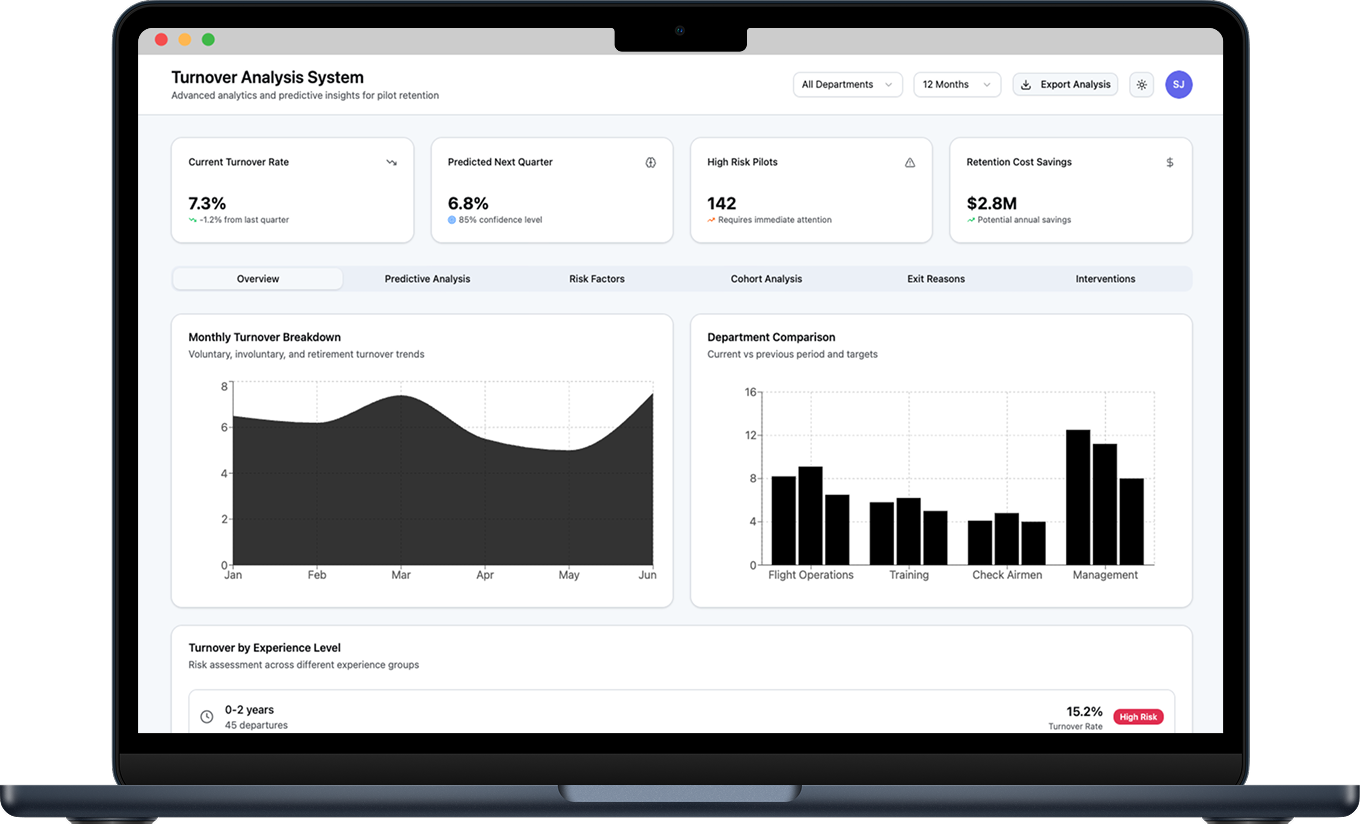The height and width of the screenshot is (824, 1360).
Task: Open the Risk Factors tab
Action: [x=596, y=278]
